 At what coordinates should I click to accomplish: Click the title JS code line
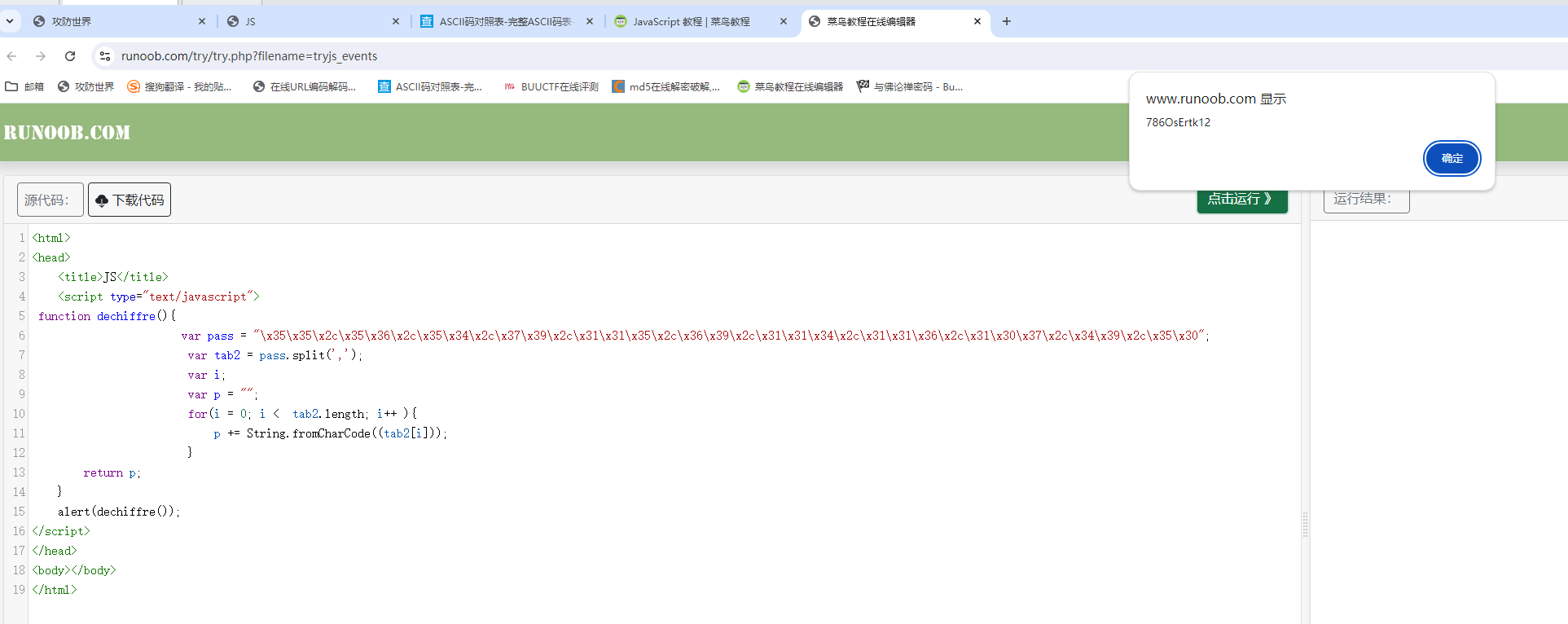point(113,277)
